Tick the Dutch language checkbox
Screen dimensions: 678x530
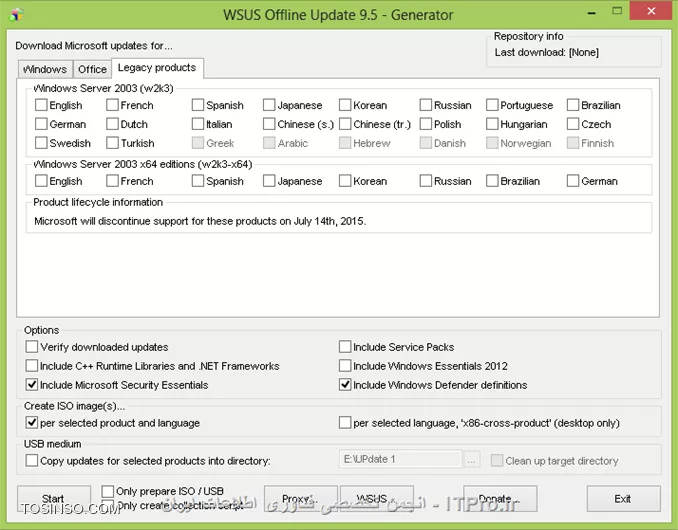coord(112,124)
